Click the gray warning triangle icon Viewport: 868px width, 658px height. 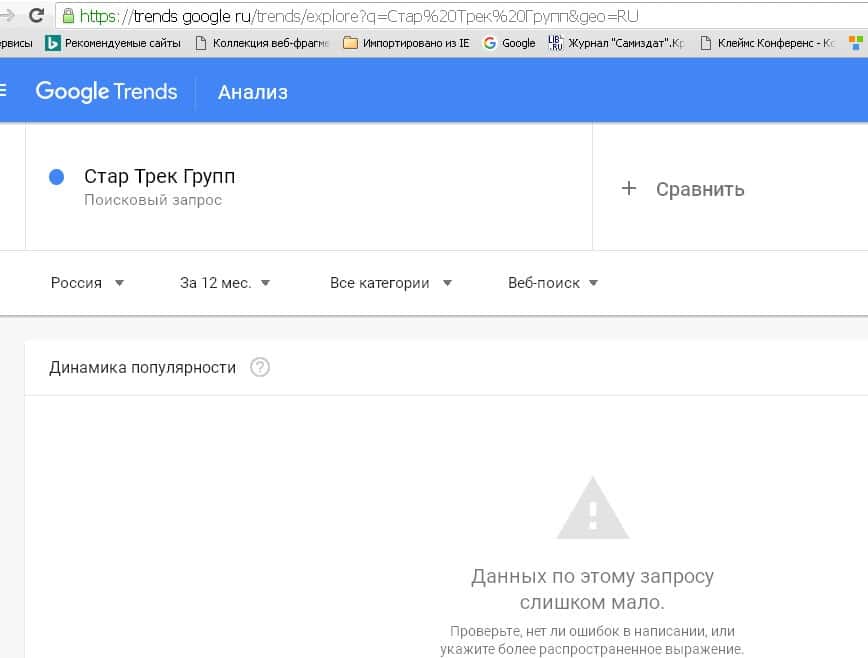pos(592,508)
